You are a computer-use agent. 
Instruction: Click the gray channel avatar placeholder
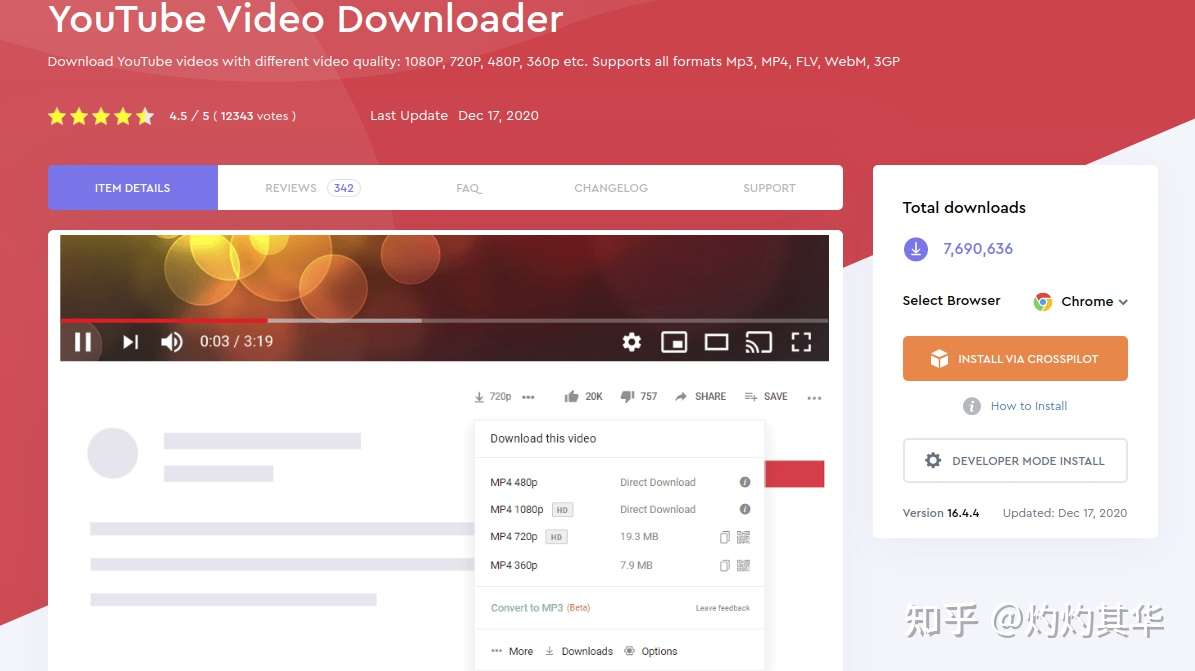(x=113, y=453)
